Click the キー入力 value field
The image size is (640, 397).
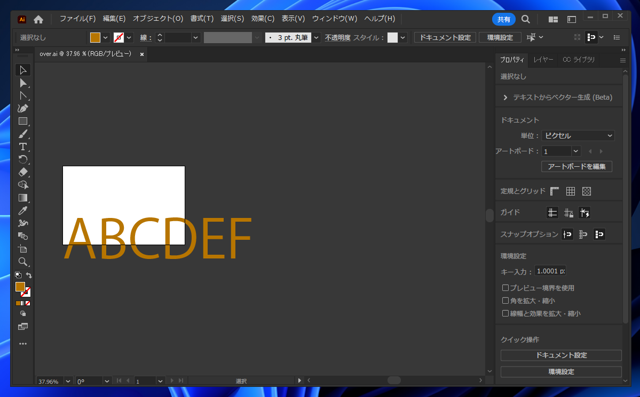(x=551, y=271)
